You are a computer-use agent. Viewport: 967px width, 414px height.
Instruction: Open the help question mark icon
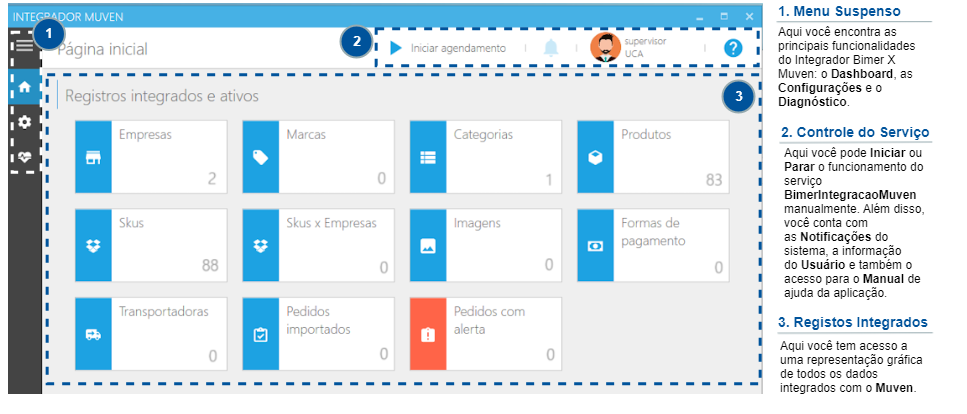point(733,47)
